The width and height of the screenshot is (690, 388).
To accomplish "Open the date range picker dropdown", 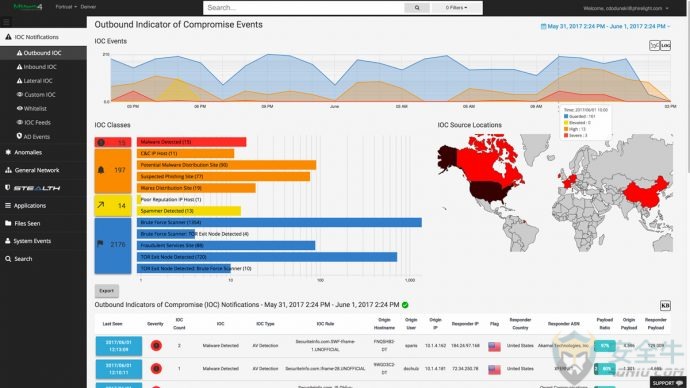I will (x=606, y=26).
